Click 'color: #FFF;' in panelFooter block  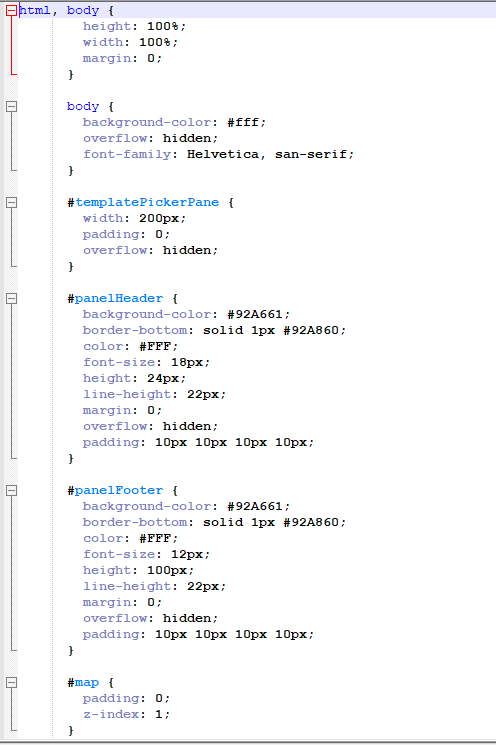tap(130, 538)
